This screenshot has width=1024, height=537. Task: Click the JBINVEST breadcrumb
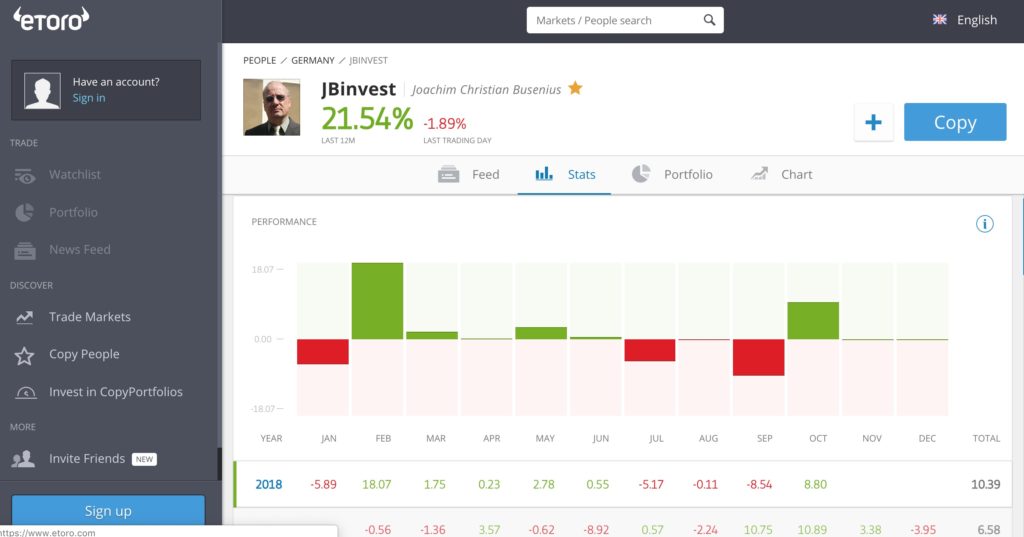[x=368, y=60]
